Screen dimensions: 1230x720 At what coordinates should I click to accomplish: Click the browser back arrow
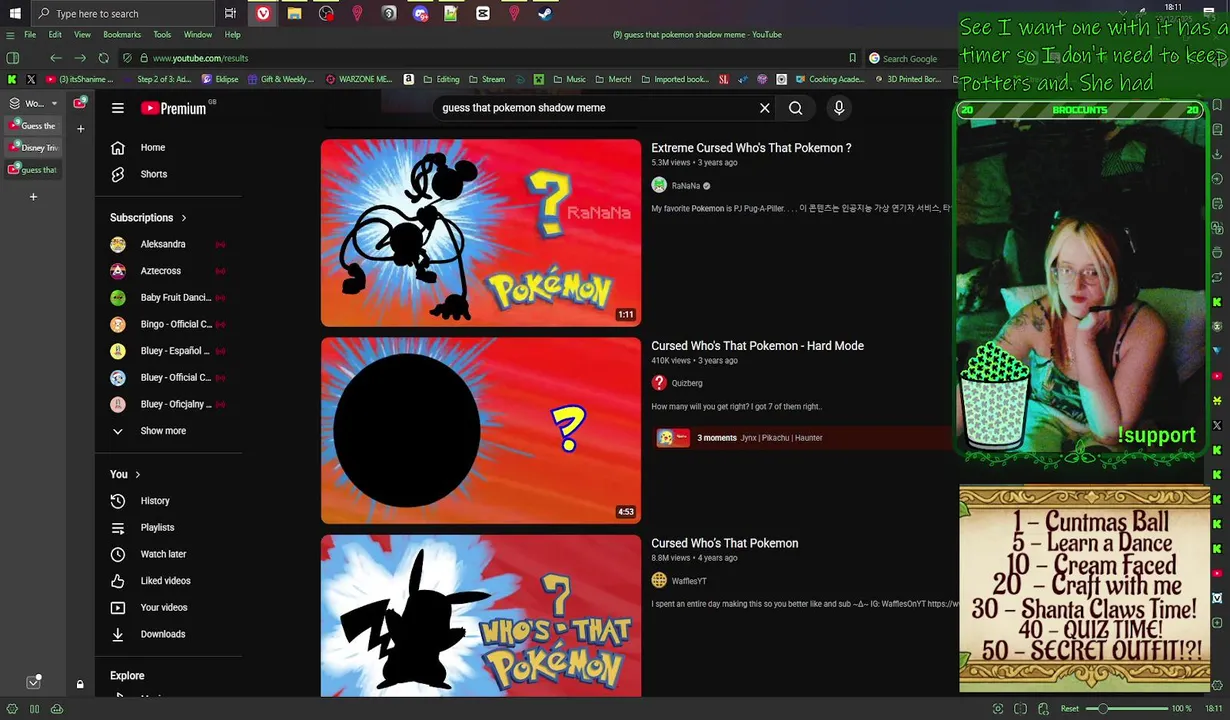pyautogui.click(x=56, y=58)
